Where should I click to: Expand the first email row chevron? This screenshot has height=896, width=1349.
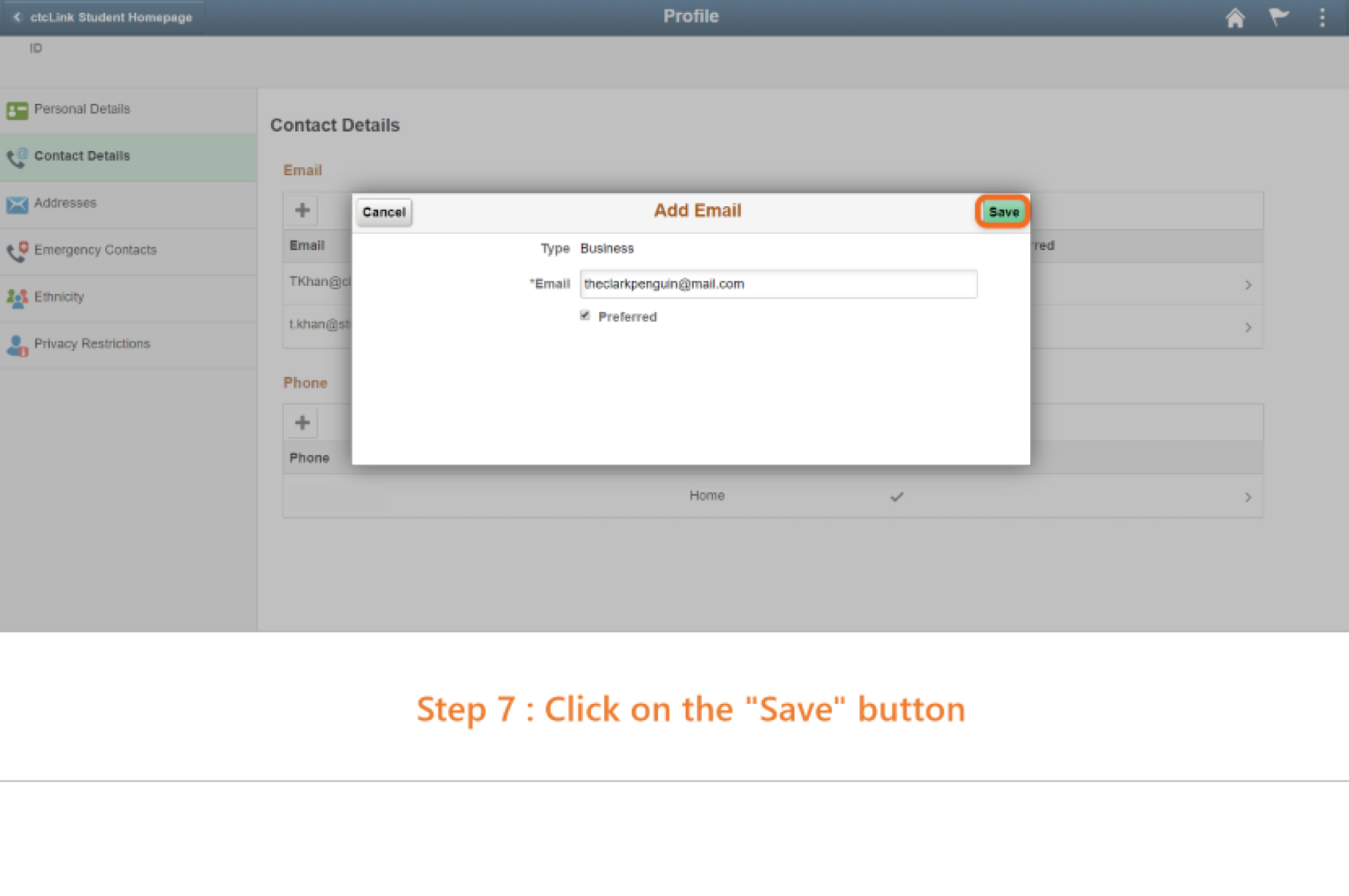[1248, 285]
